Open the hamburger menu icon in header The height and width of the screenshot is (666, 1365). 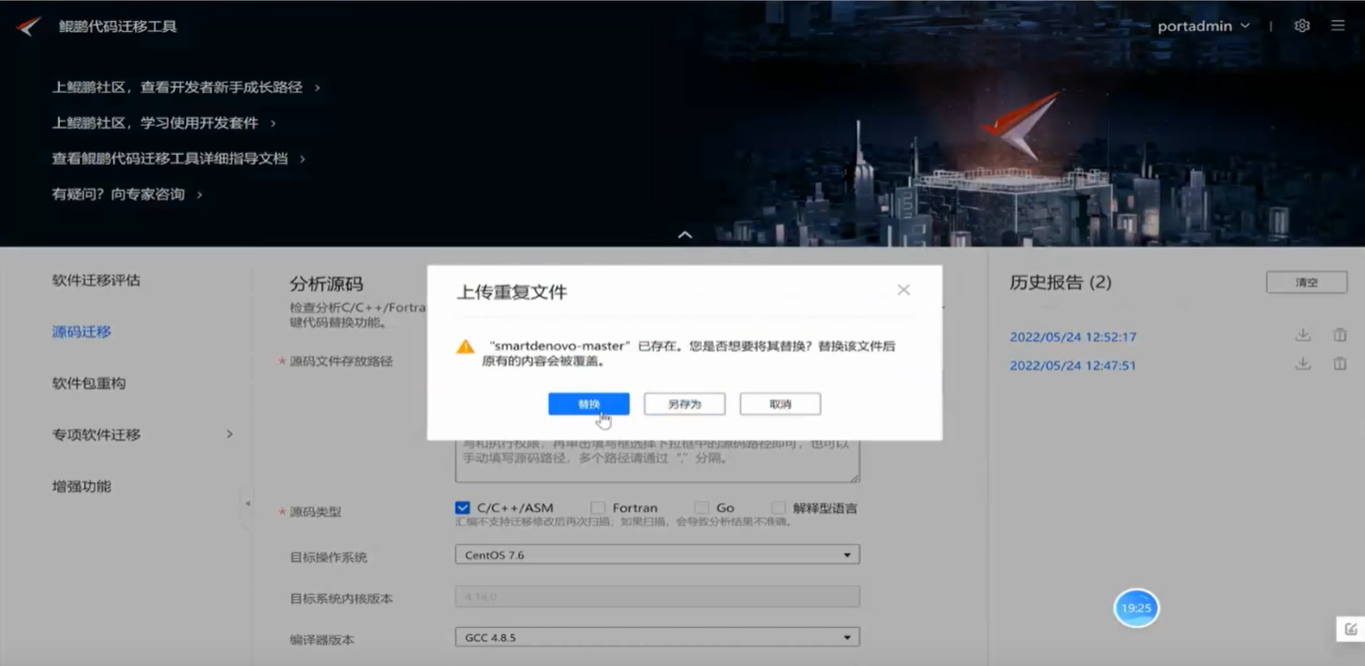click(1338, 26)
